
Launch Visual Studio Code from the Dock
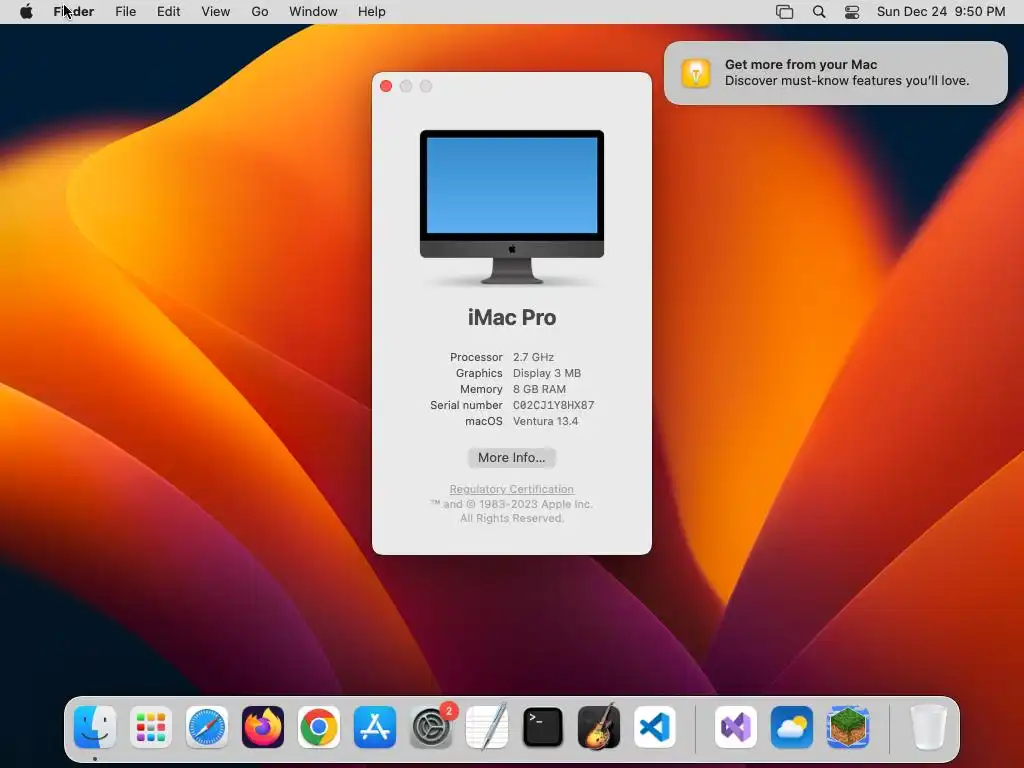655,727
